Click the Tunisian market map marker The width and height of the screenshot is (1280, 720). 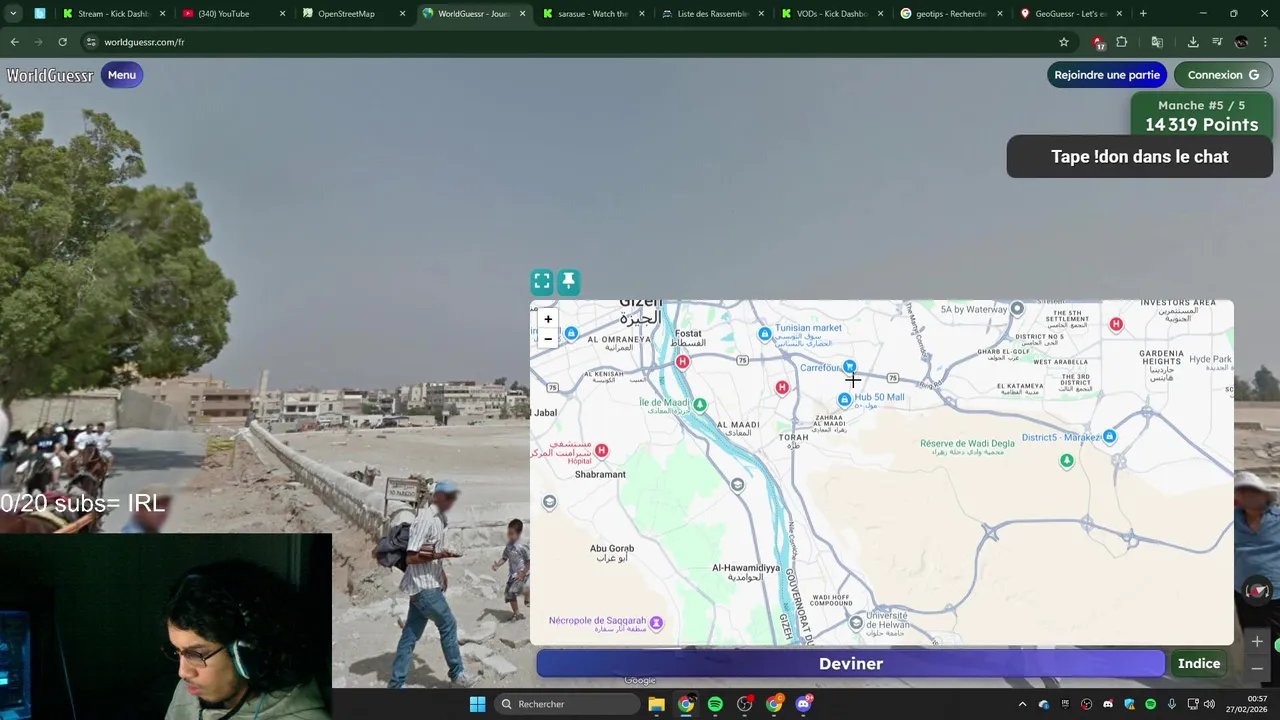765,333
